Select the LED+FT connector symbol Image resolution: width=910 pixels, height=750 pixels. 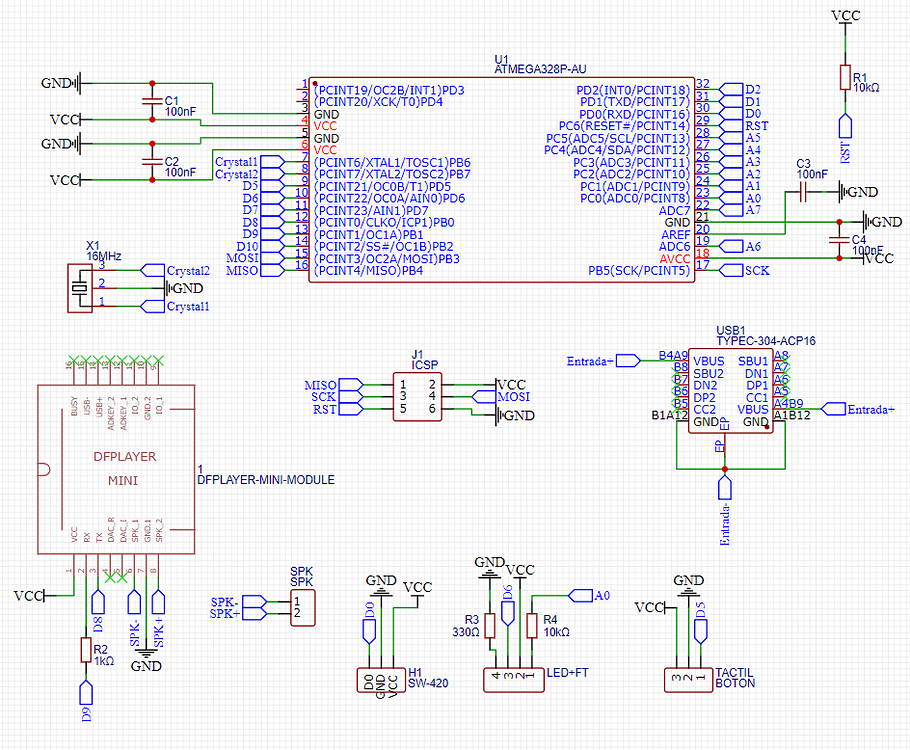514,678
